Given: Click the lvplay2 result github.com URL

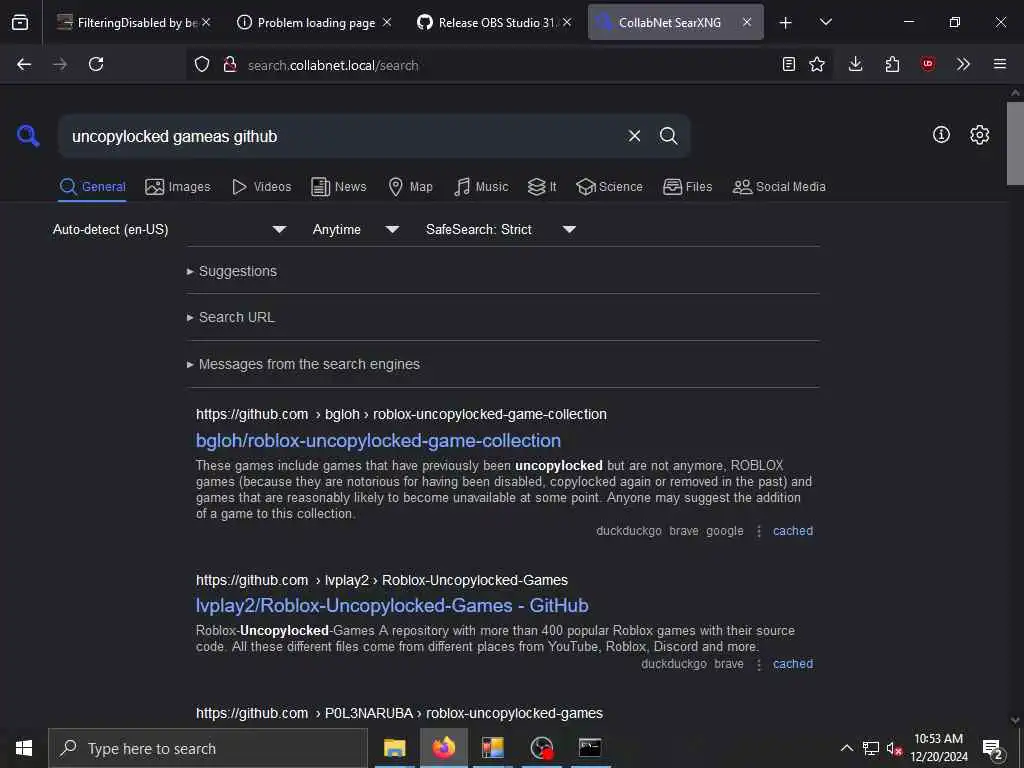Looking at the screenshot, I should point(381,580).
